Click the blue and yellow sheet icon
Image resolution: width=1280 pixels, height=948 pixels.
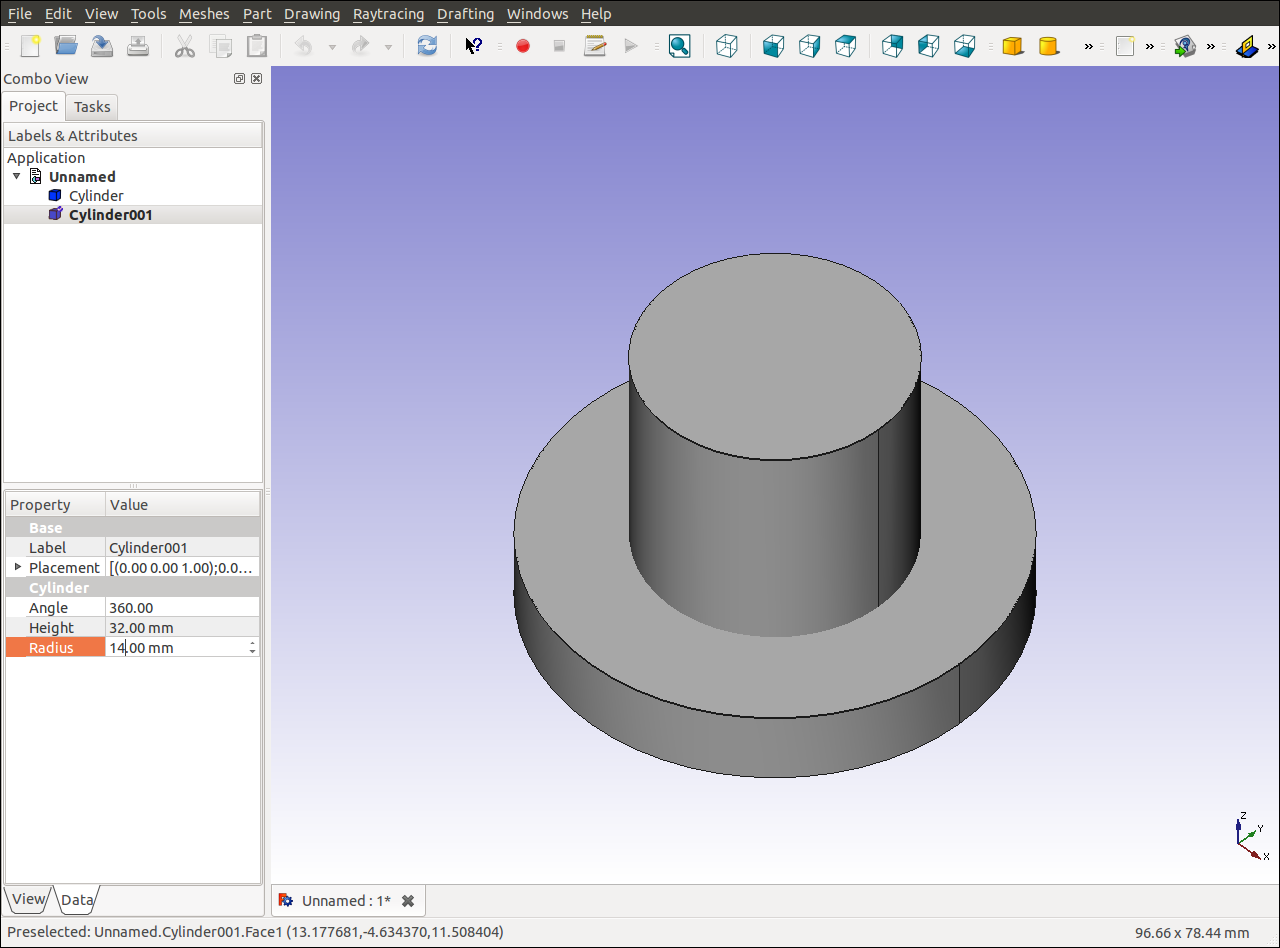coord(1246,46)
